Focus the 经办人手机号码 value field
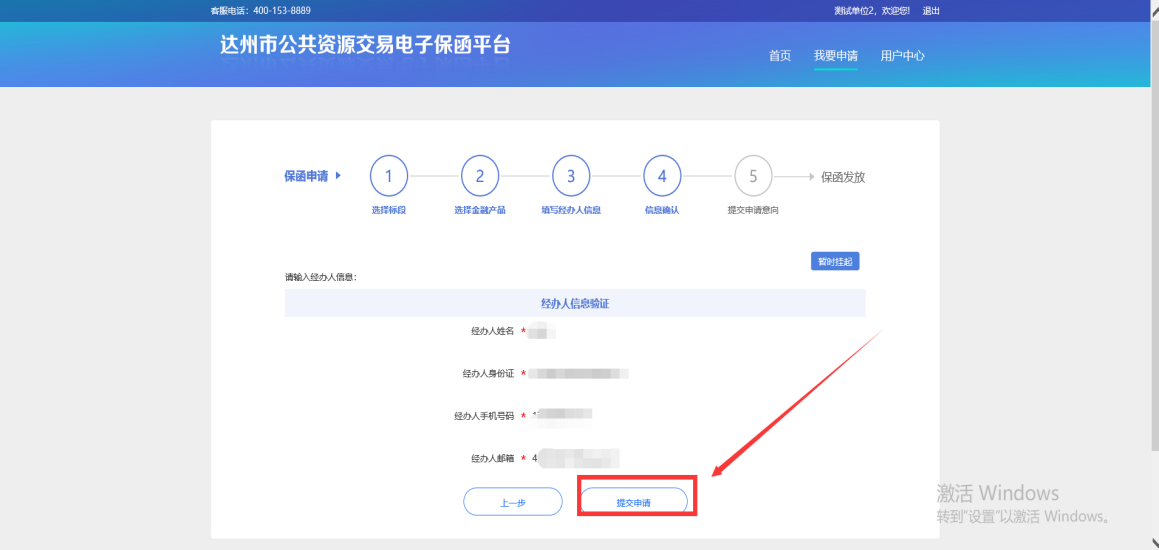The image size is (1159, 550). coord(564,415)
